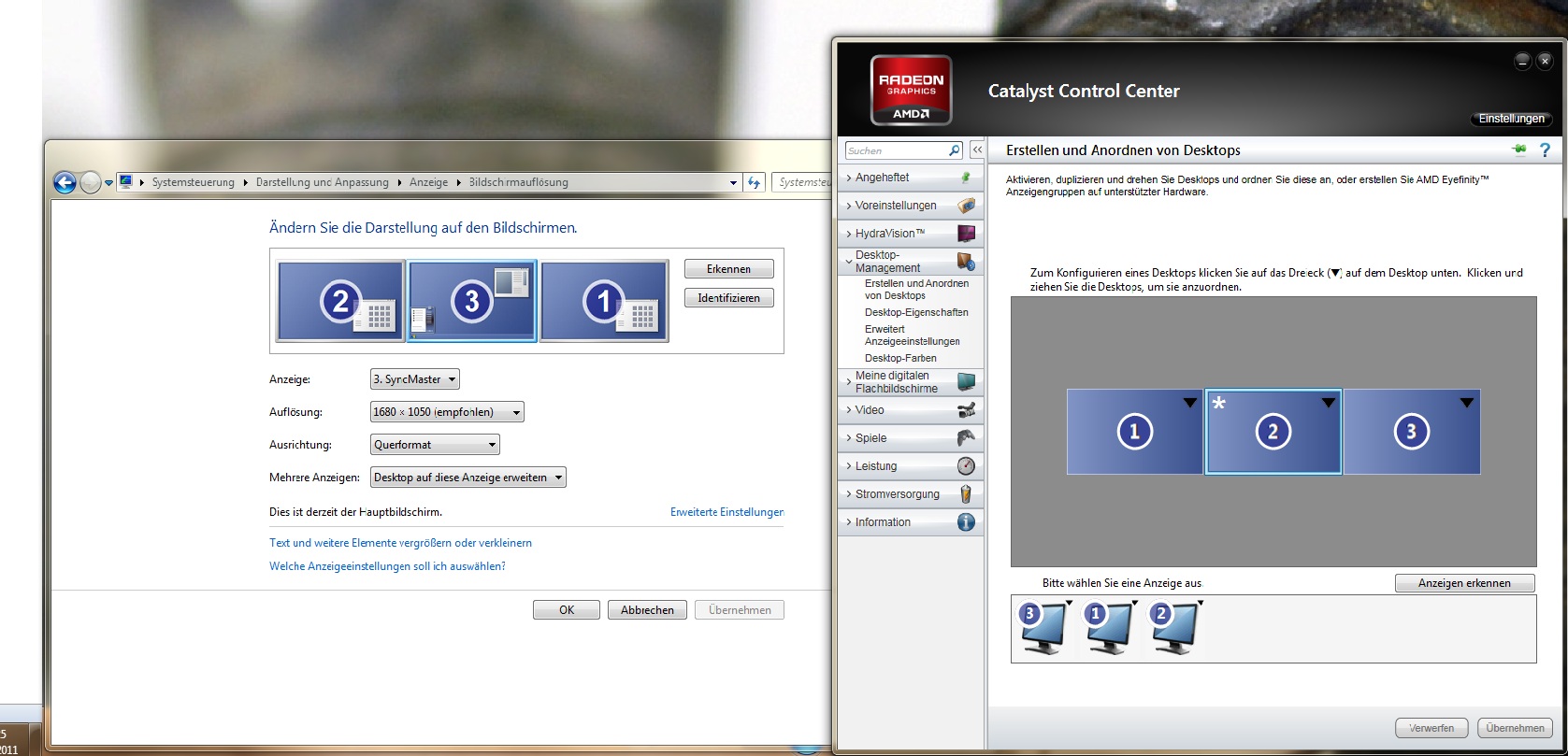Open recent pages dropdown next to Forward
This screenshot has height=756, width=1568.
point(108,183)
